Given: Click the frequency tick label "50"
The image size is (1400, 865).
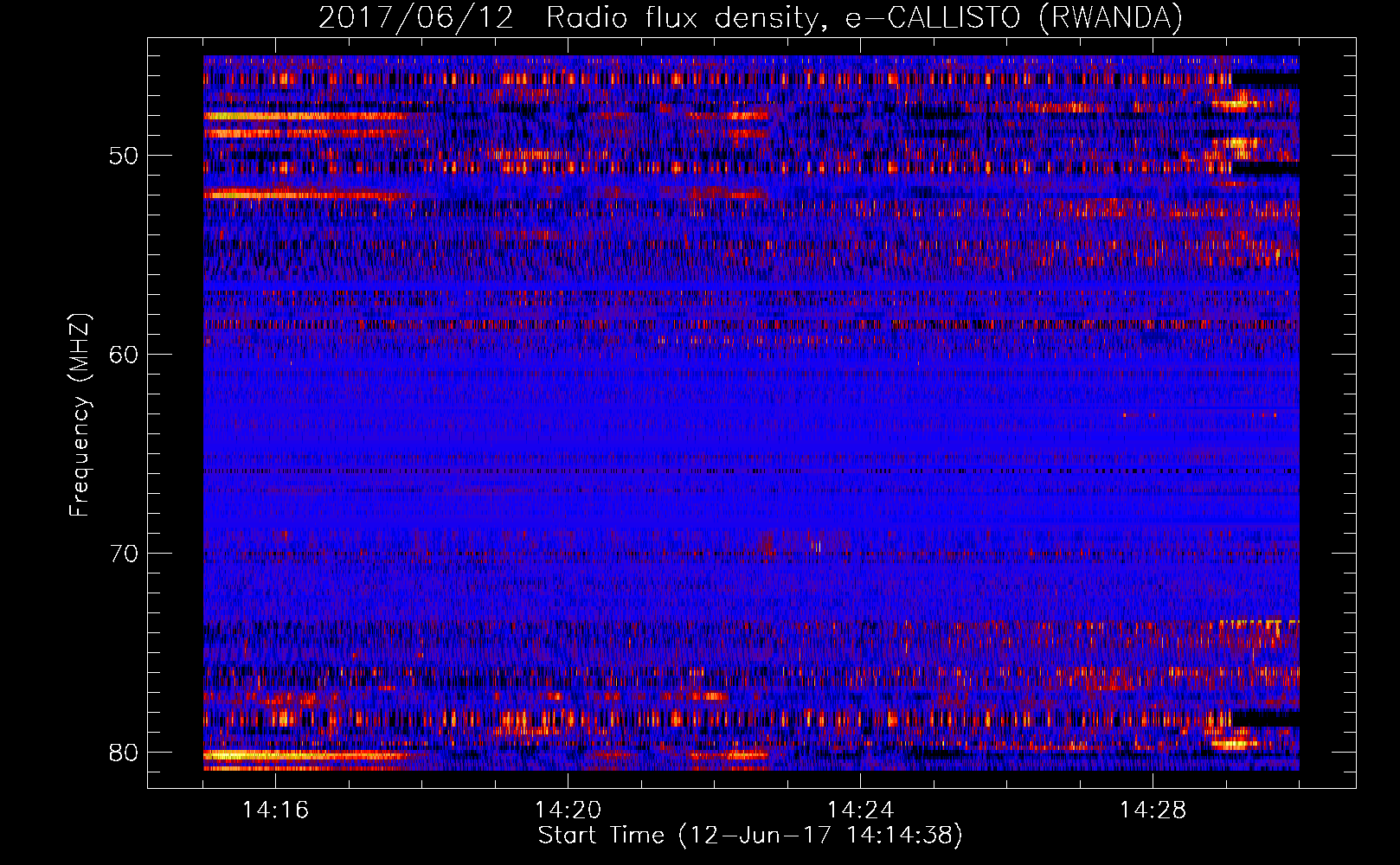Looking at the screenshot, I should pos(124,156).
